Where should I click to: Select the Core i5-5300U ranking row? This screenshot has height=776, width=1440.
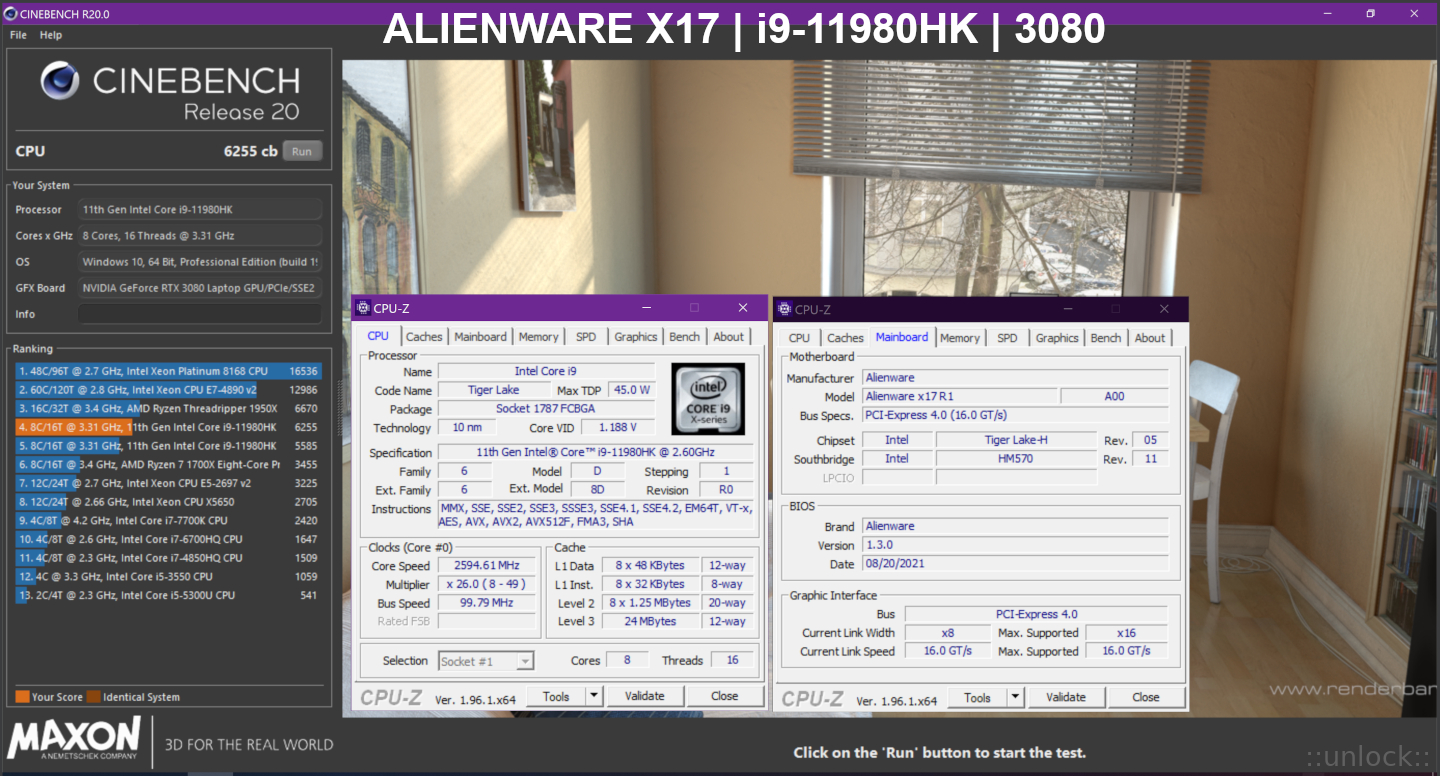point(168,595)
